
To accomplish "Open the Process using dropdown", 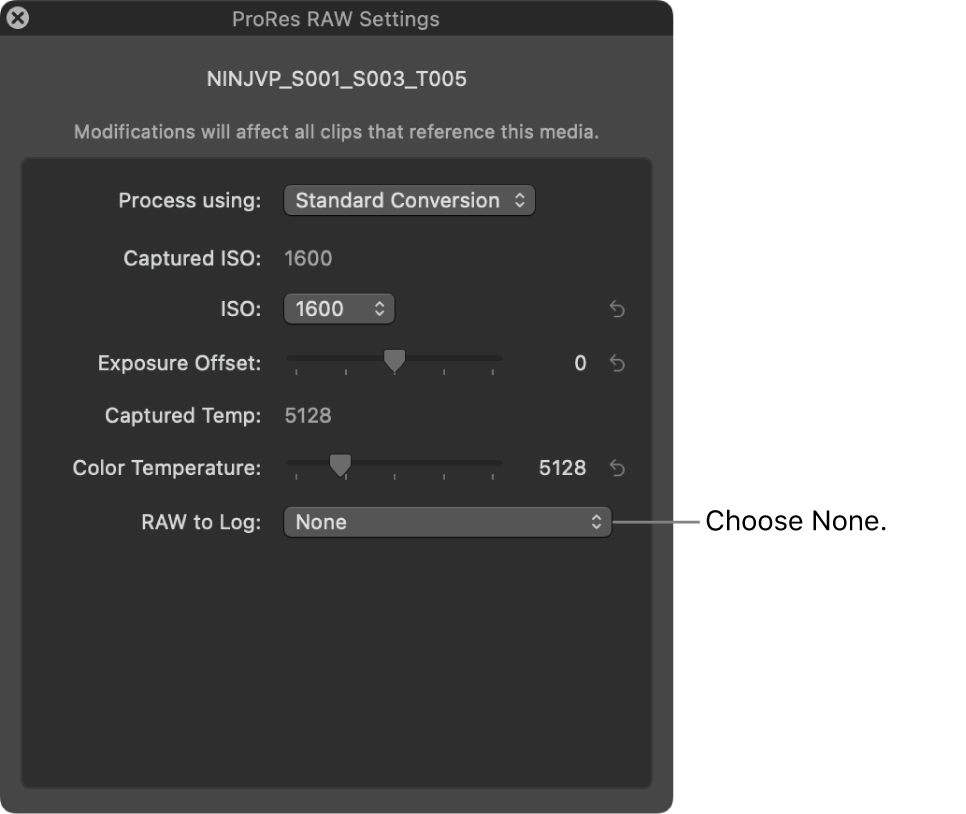I will click(x=410, y=200).
